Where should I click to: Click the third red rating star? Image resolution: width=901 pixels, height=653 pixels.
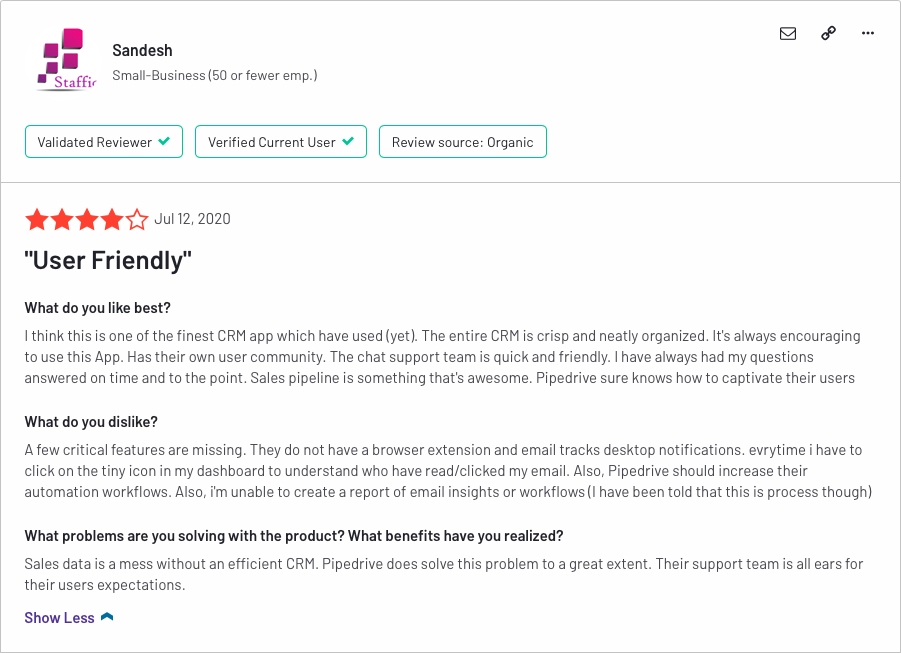[87, 220]
